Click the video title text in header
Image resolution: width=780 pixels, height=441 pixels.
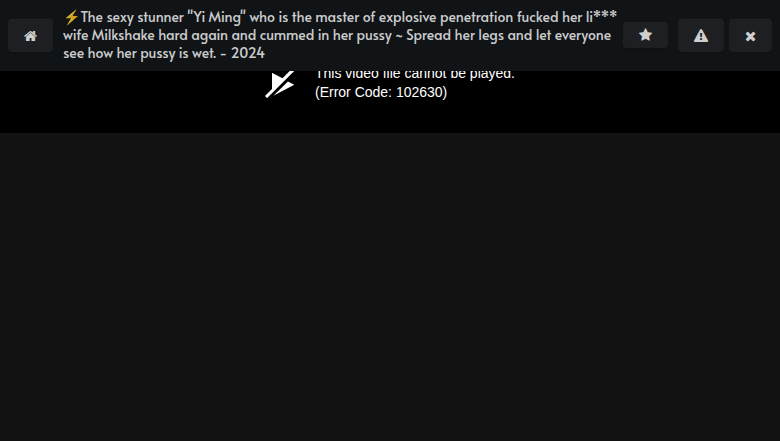pyautogui.click(x=340, y=35)
